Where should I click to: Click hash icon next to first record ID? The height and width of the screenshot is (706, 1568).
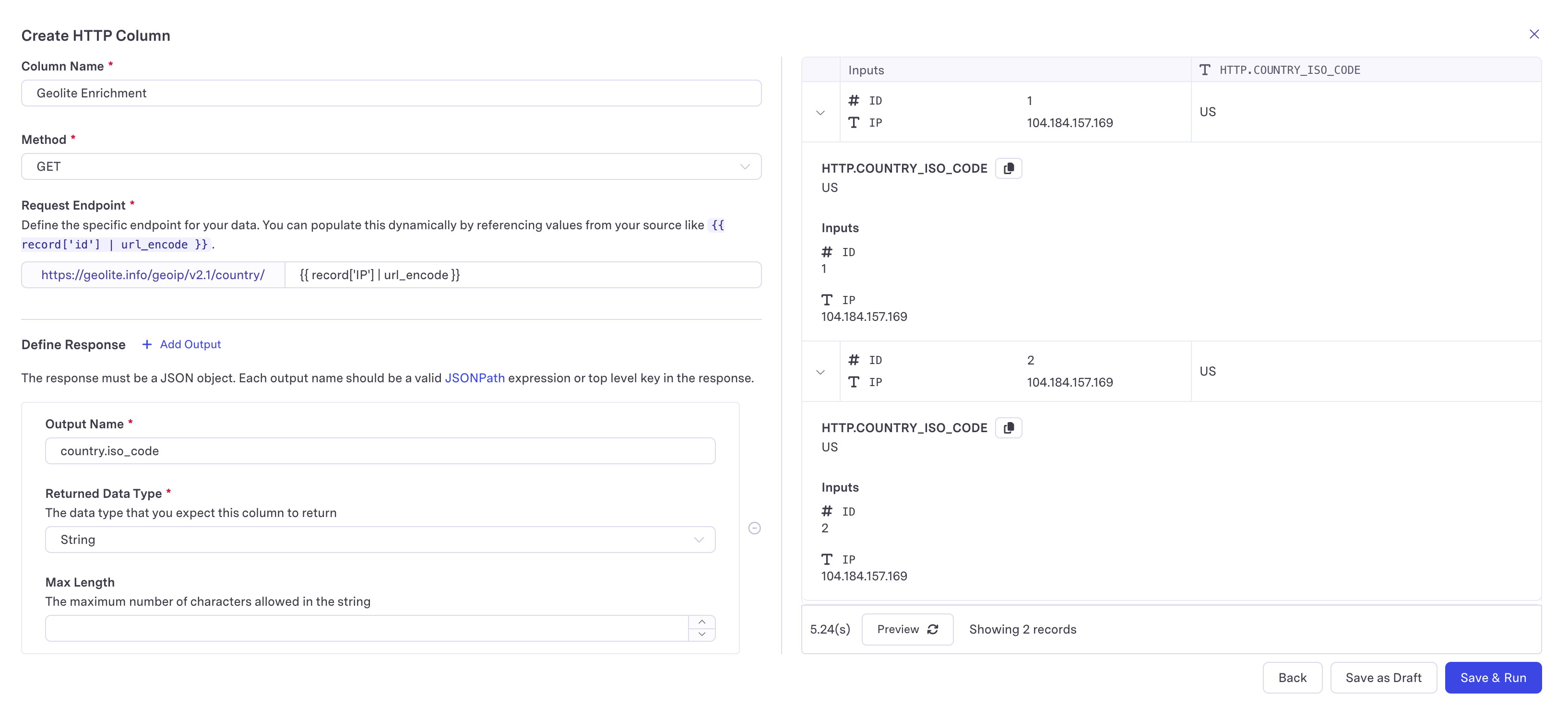(x=854, y=100)
